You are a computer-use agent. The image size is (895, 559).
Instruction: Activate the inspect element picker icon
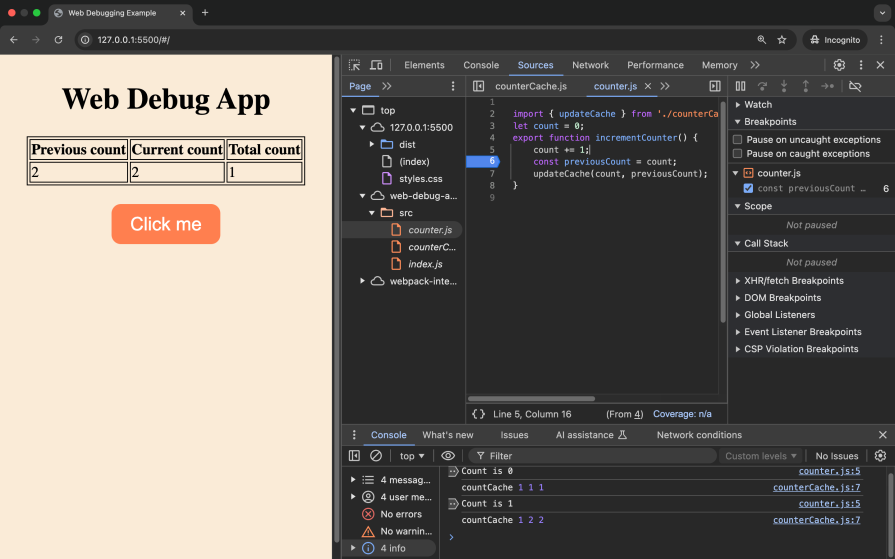(354, 65)
